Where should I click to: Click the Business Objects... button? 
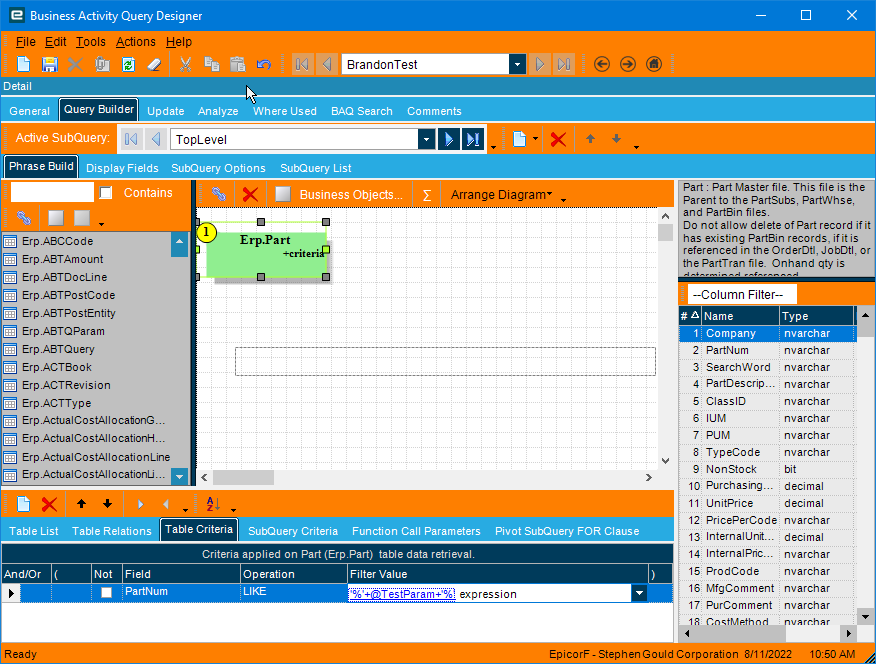(351, 194)
